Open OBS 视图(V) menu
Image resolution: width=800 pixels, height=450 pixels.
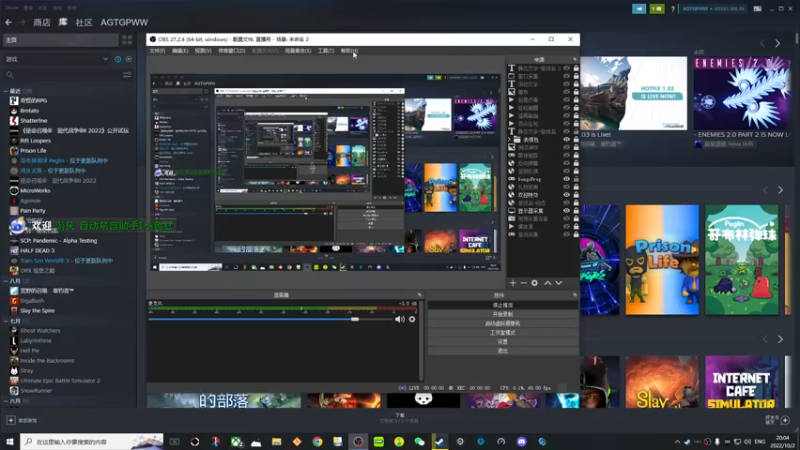click(x=203, y=51)
